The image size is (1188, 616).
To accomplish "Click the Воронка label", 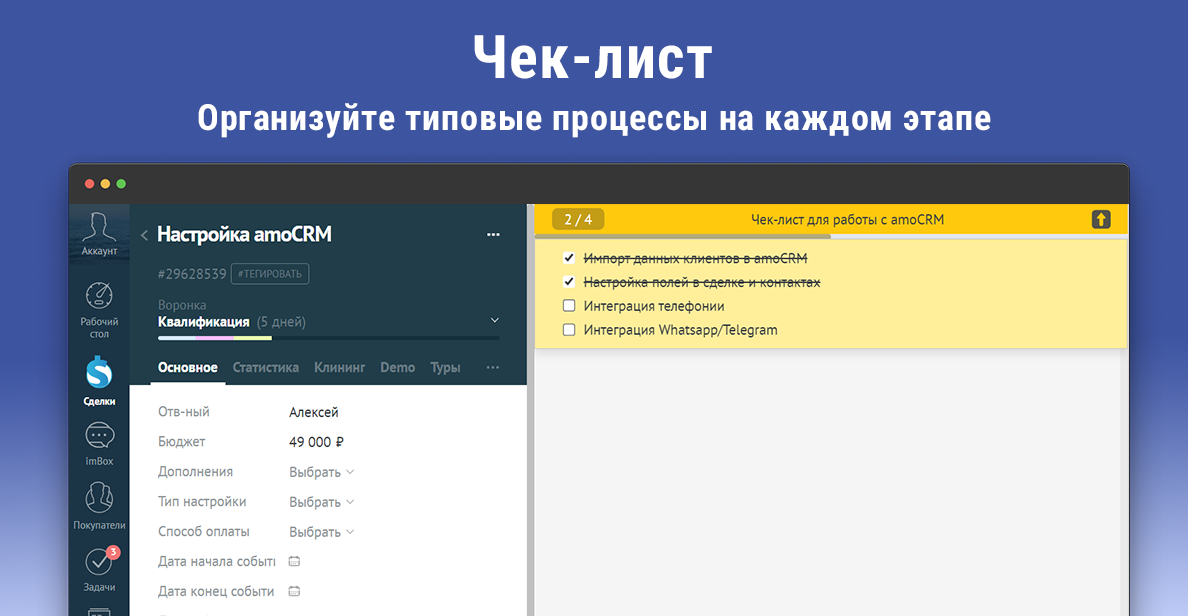I will pos(182,305).
